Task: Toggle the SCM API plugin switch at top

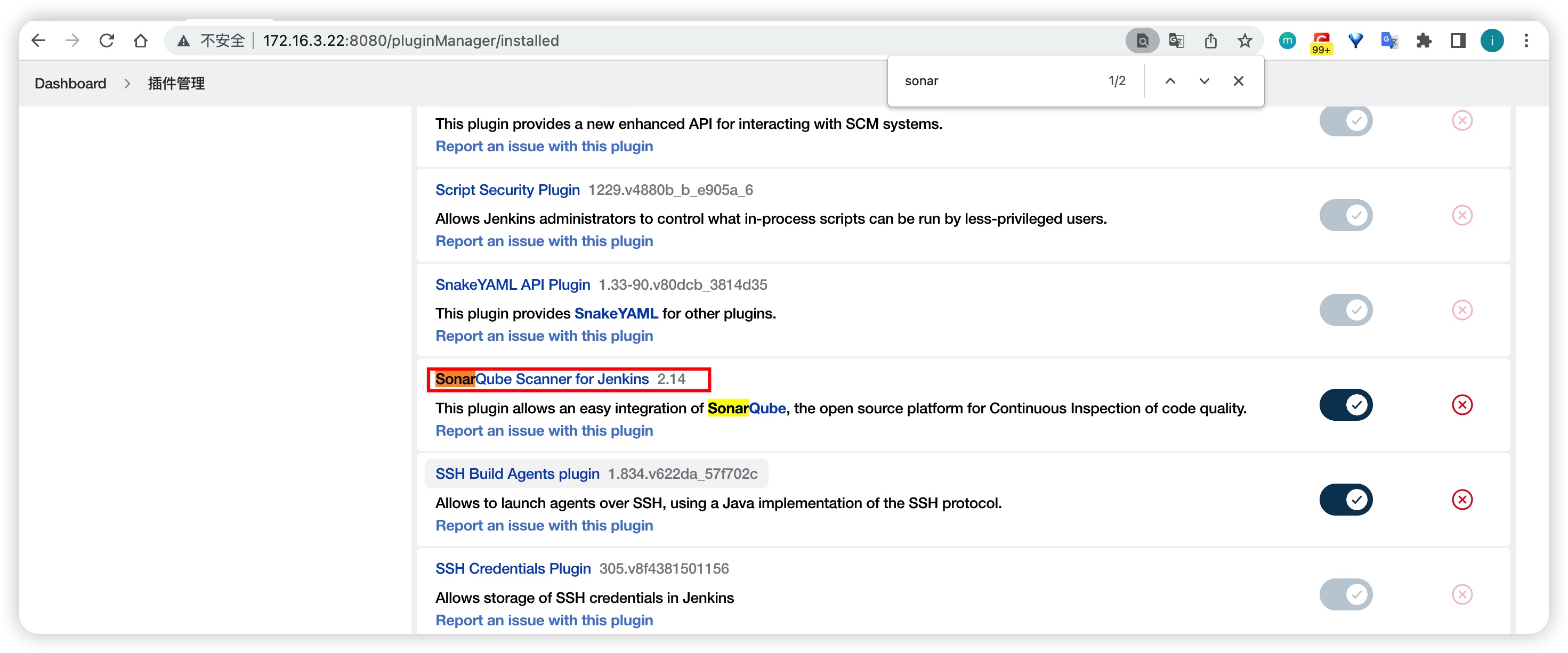Action: pyautogui.click(x=1346, y=120)
